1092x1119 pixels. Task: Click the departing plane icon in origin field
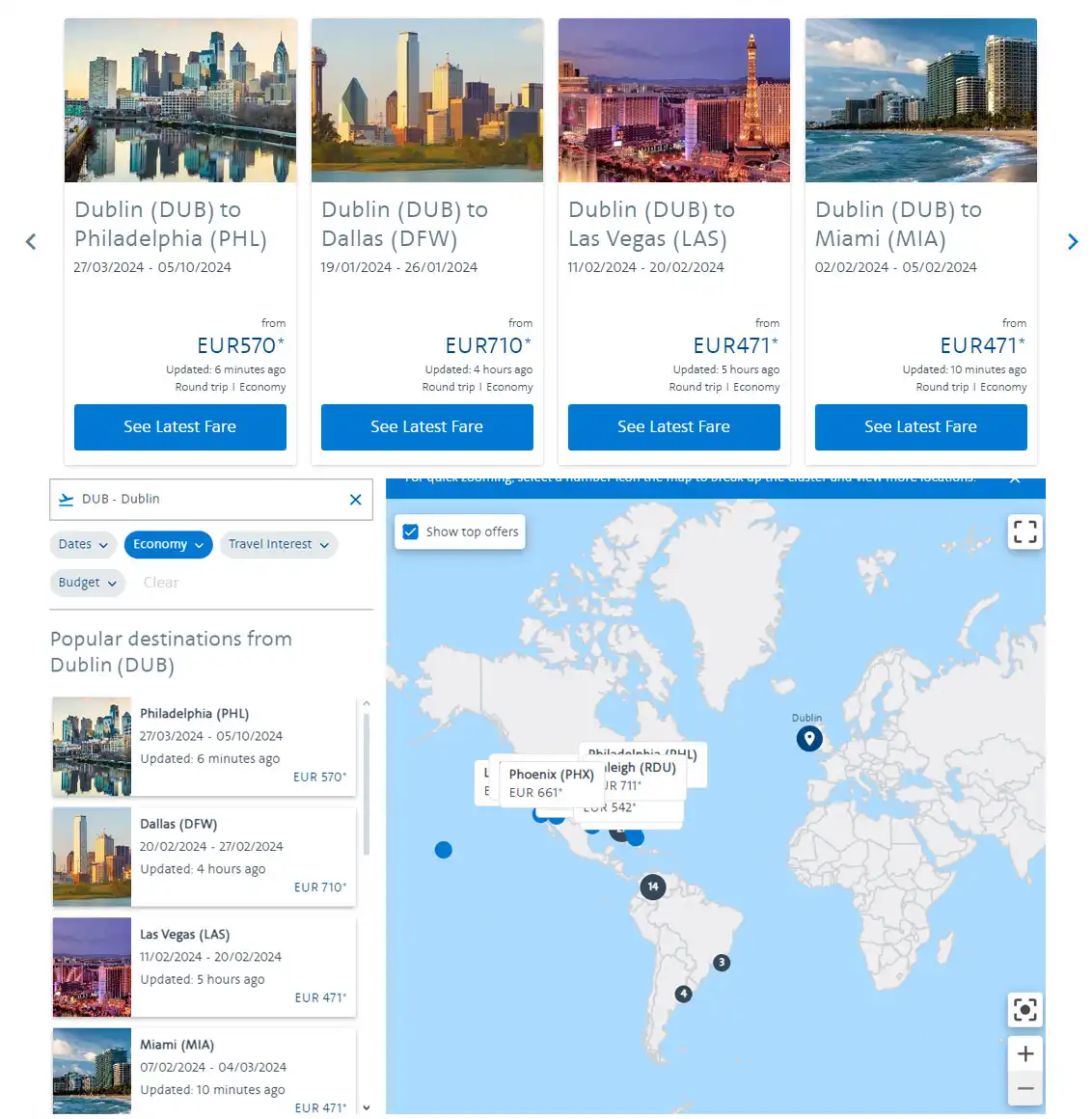point(67,500)
